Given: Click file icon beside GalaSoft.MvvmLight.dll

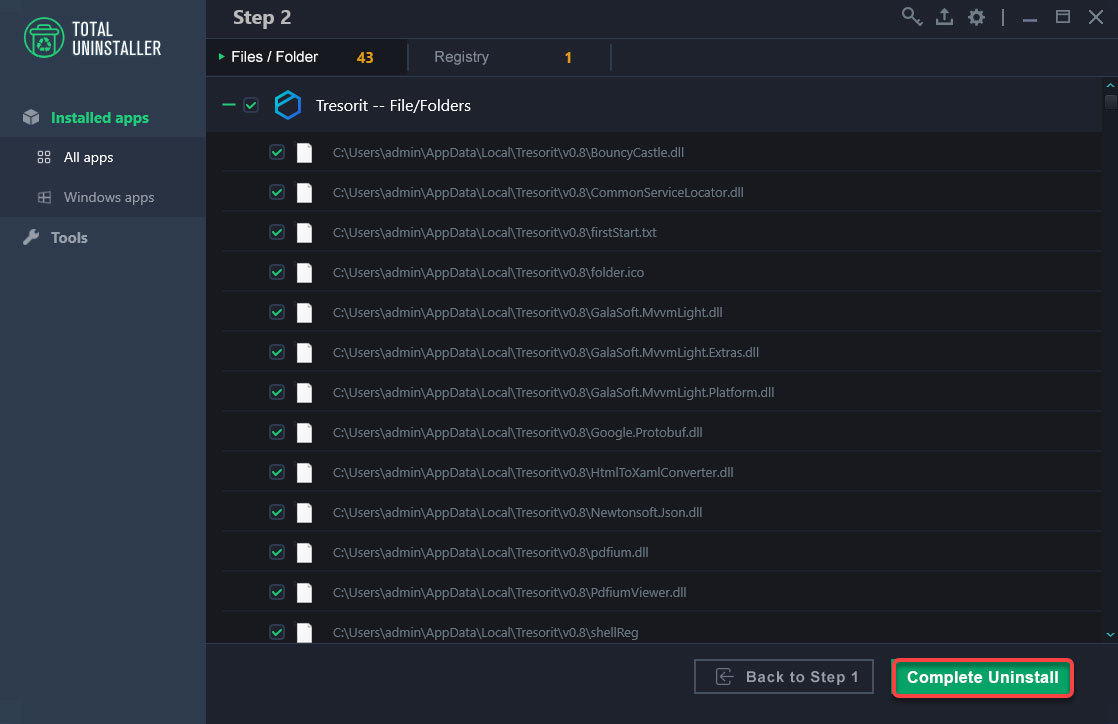Looking at the screenshot, I should (x=304, y=312).
